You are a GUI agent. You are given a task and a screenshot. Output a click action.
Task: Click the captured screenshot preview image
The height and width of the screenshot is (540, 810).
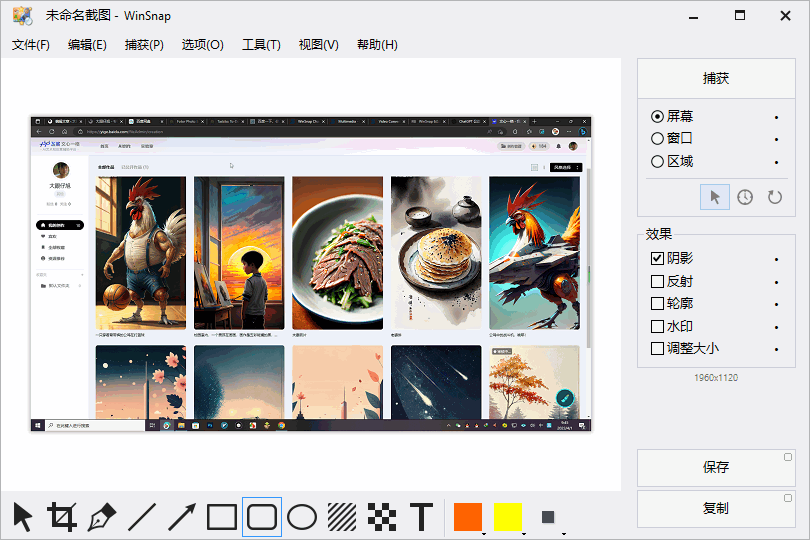(311, 273)
